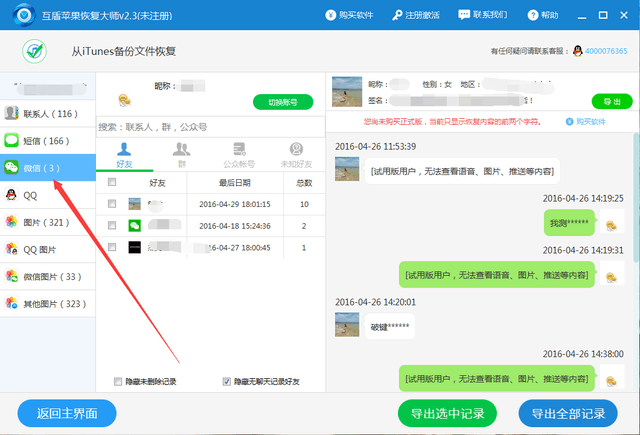Viewport: 640px width, 435px height.
Task: Click the account avatar beside 昵称
Action: tap(124, 100)
